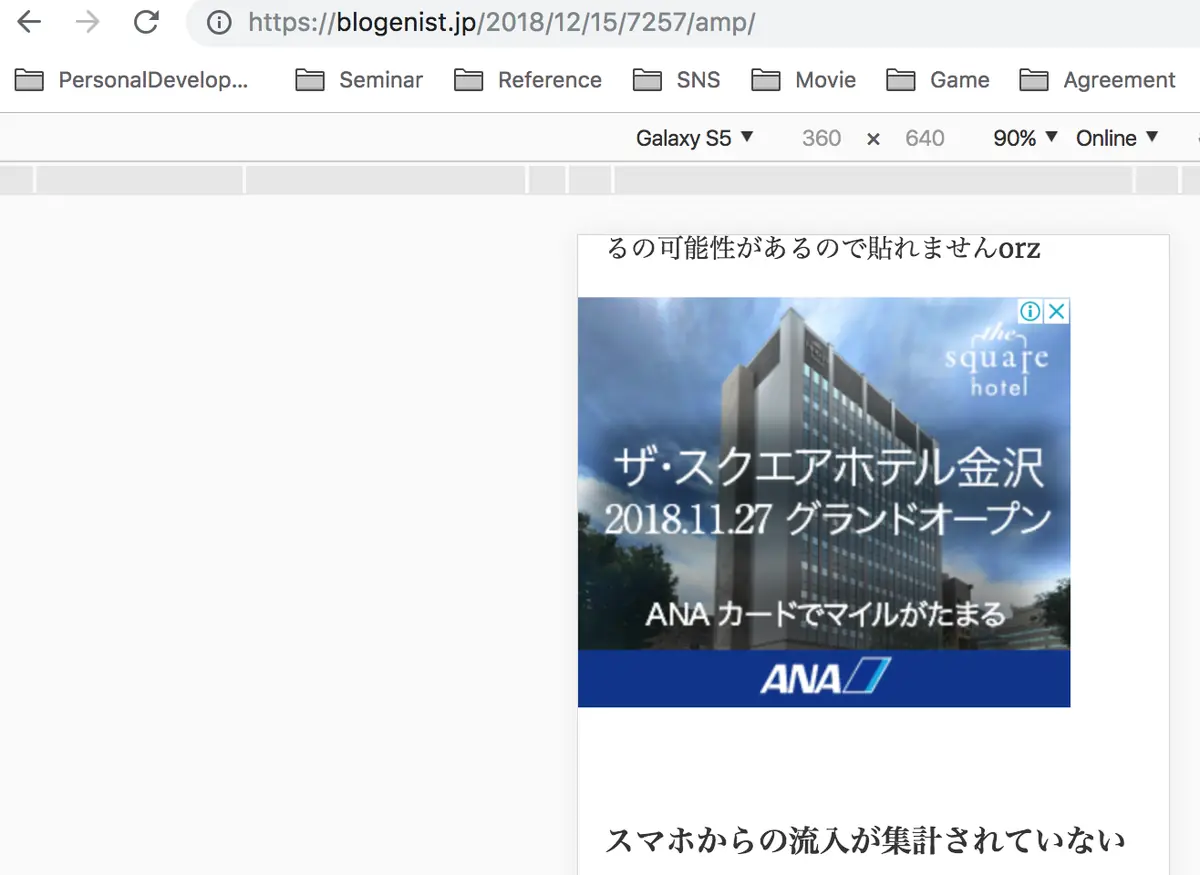1200x875 pixels.
Task: Go back to the previous page
Action: pos(29,22)
